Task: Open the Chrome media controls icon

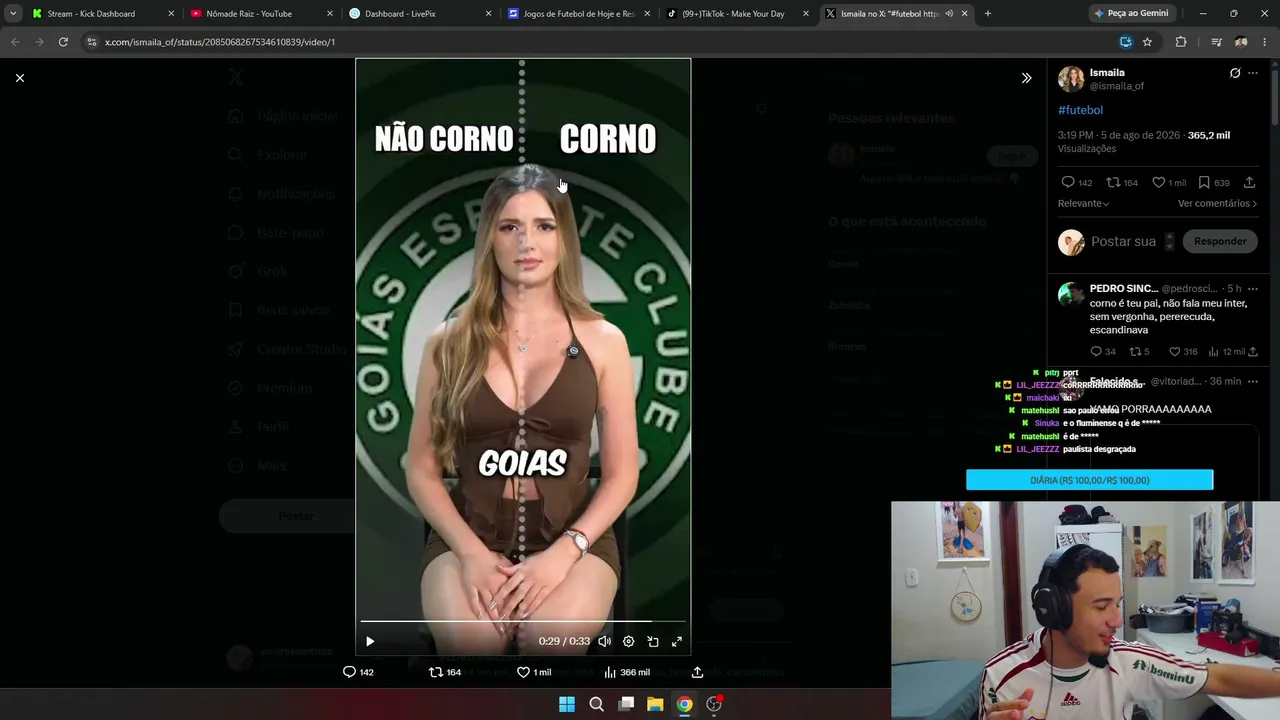Action: pyautogui.click(x=1216, y=42)
